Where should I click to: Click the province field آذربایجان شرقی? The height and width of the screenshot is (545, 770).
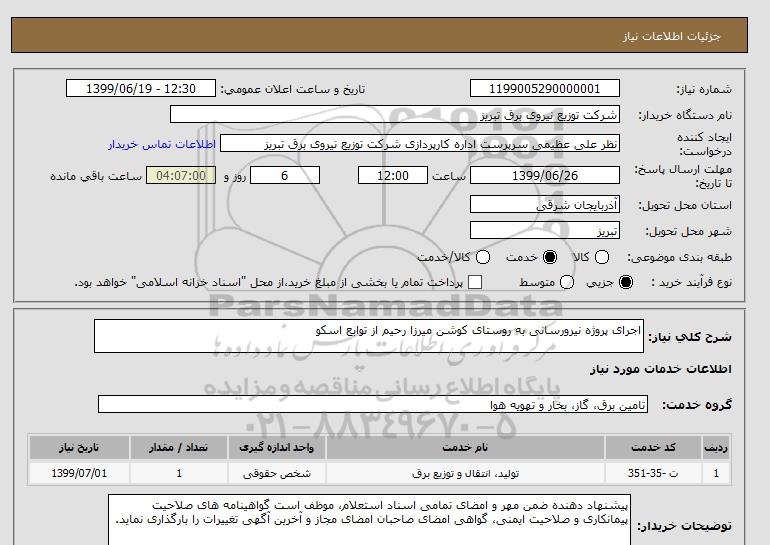tap(545, 204)
